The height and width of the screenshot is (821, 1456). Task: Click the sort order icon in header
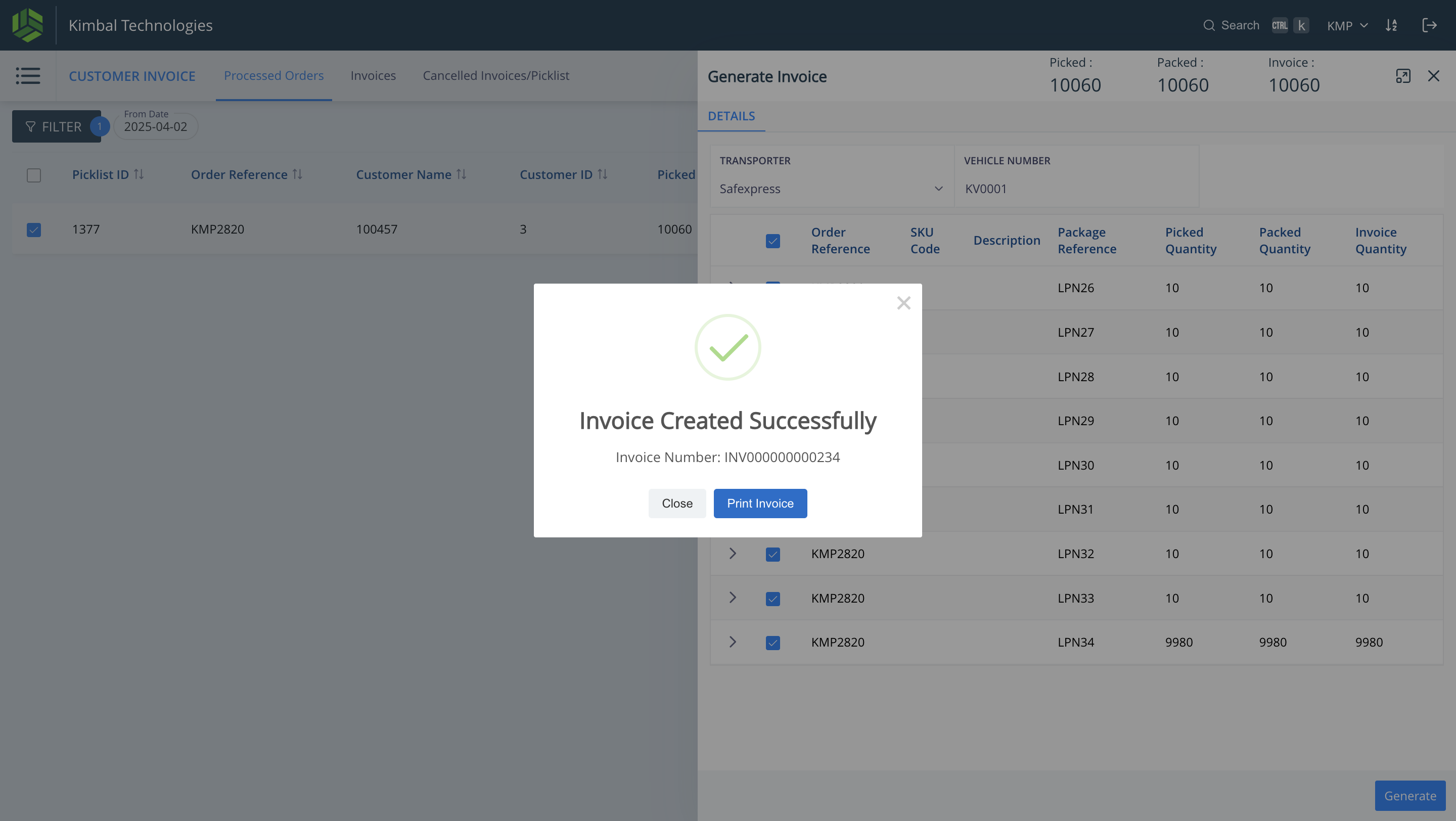[x=1392, y=25]
